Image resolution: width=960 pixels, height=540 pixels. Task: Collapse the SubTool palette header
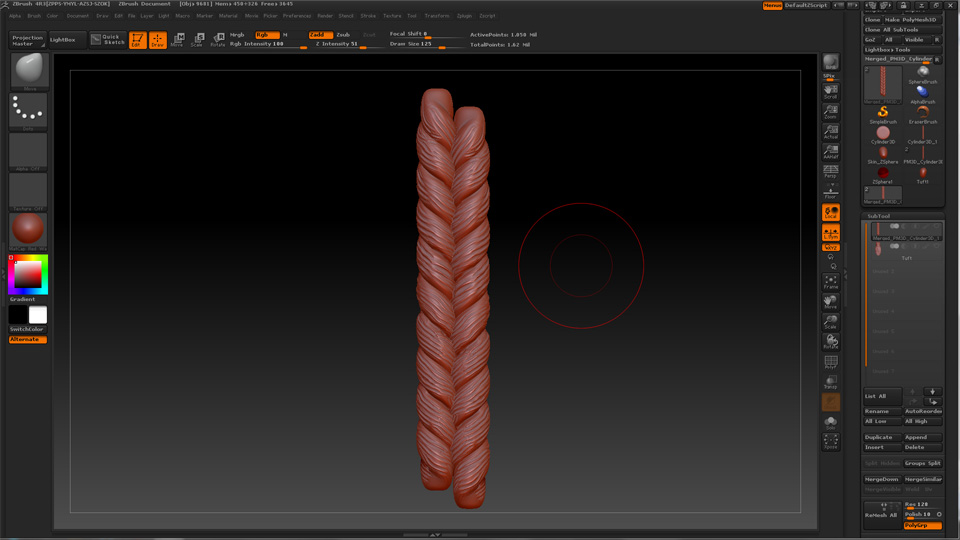pyautogui.click(x=879, y=216)
